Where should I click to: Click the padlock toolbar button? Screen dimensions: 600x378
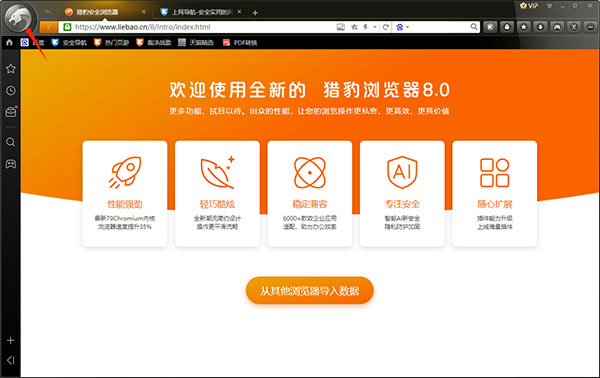507,27
